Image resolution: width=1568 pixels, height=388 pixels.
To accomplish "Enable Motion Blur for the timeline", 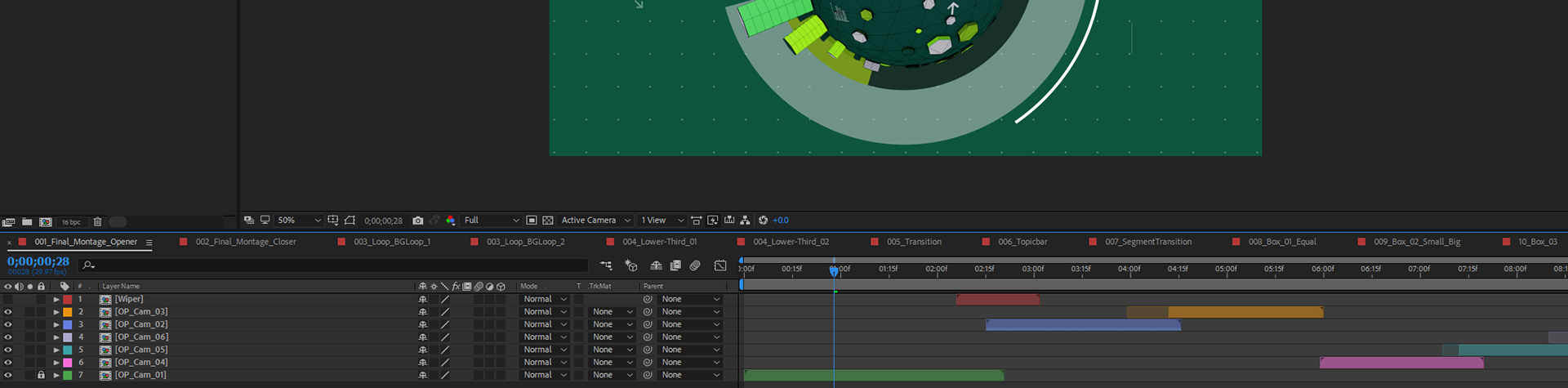I will pyautogui.click(x=695, y=265).
